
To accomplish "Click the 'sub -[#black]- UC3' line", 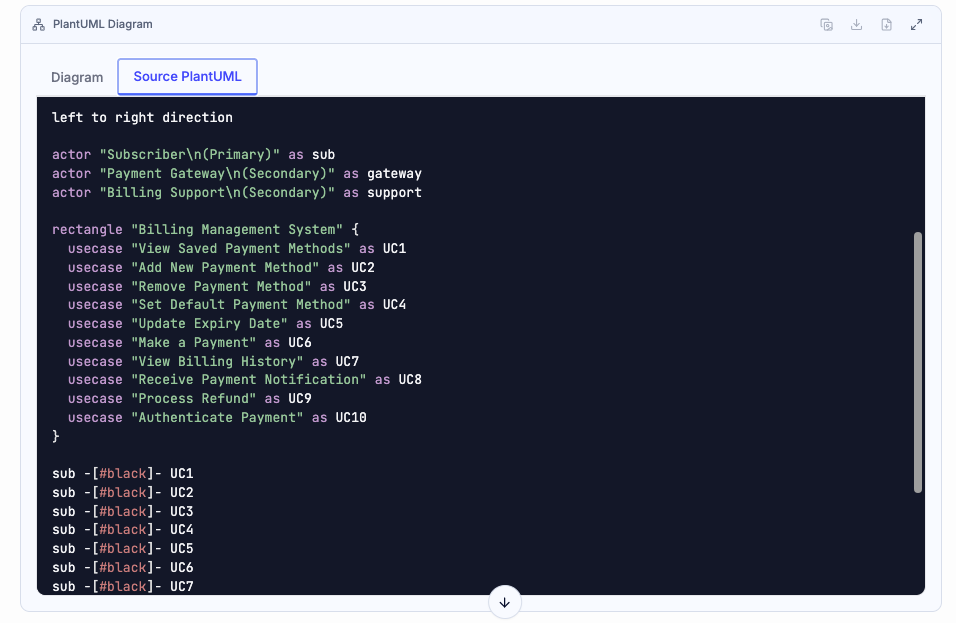I will (123, 511).
